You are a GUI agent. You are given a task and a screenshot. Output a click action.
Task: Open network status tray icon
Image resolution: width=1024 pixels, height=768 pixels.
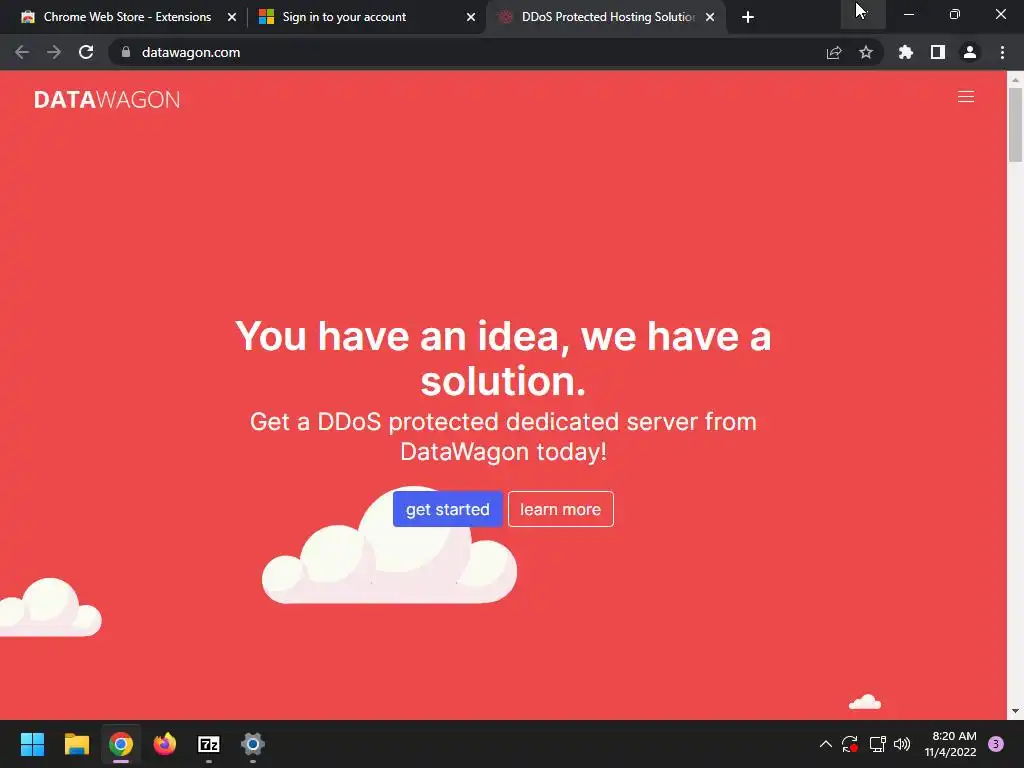pos(877,744)
